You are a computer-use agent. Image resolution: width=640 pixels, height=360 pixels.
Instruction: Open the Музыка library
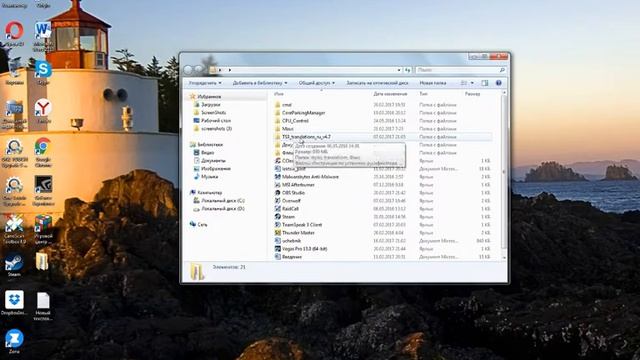tap(209, 177)
